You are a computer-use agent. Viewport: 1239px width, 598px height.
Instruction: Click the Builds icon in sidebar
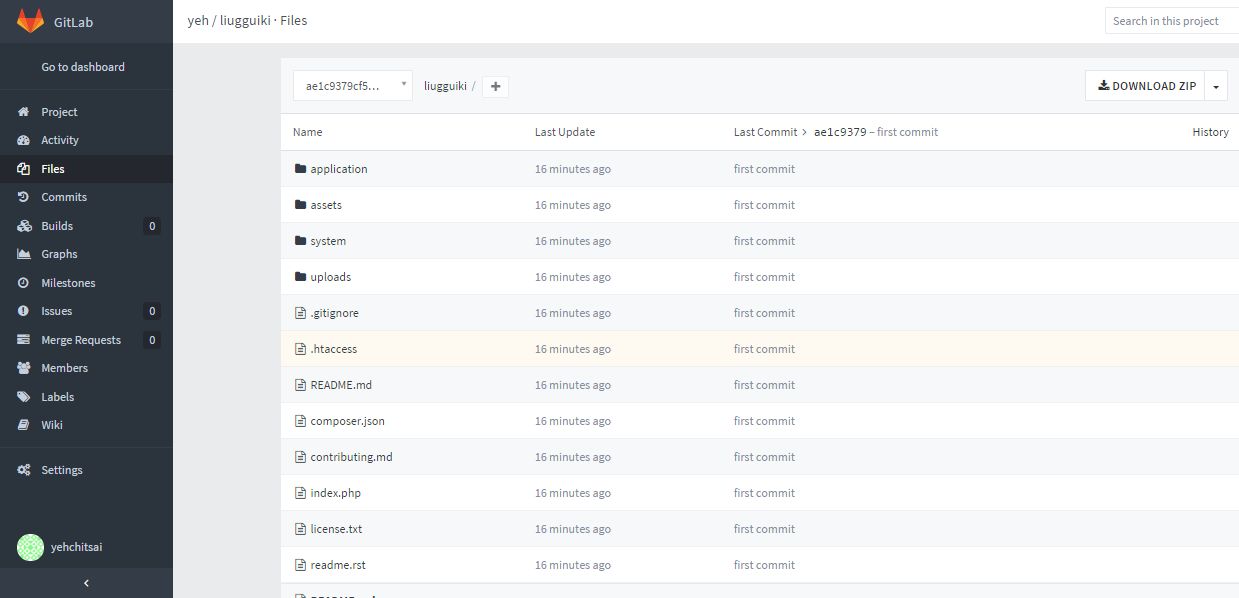[x=24, y=226]
